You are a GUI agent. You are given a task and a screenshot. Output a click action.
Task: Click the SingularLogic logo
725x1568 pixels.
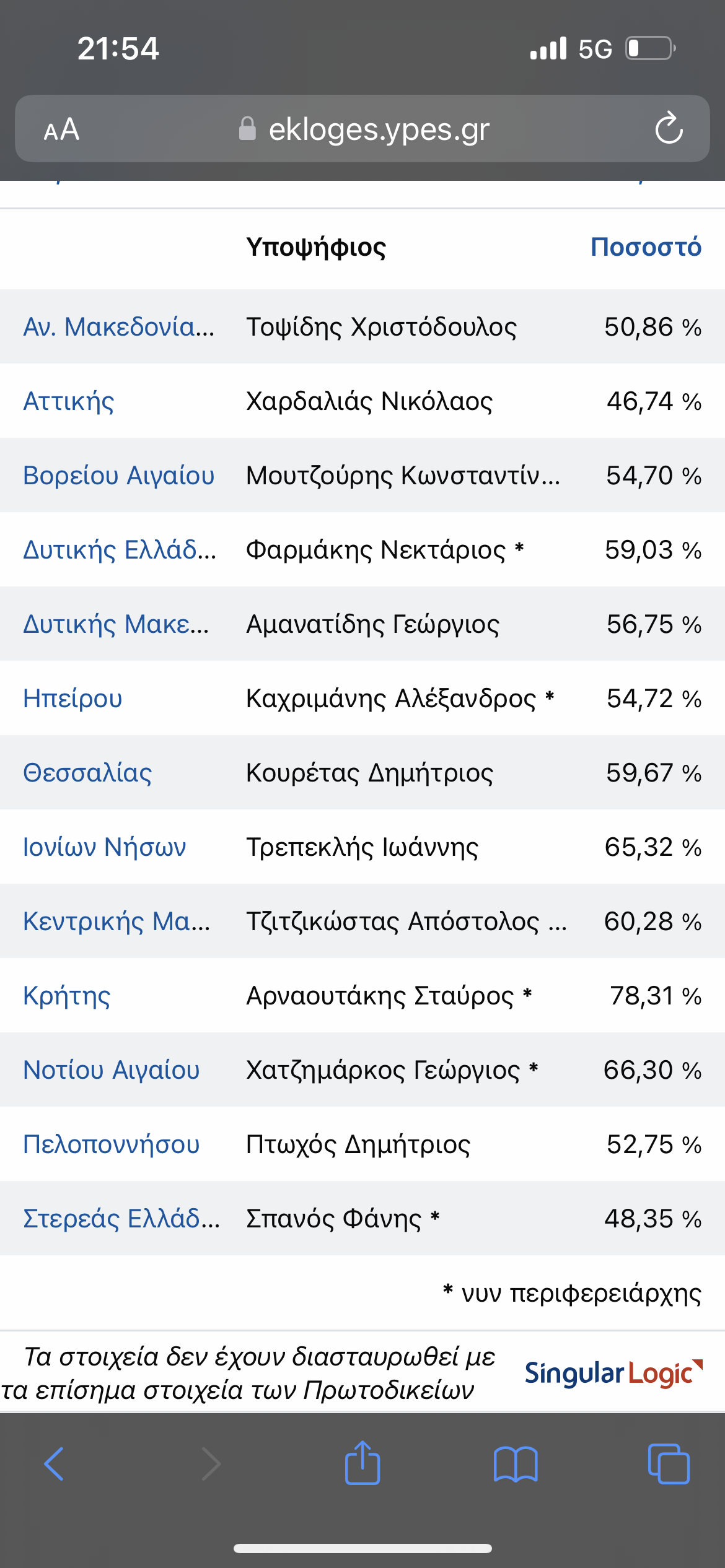[x=613, y=1373]
